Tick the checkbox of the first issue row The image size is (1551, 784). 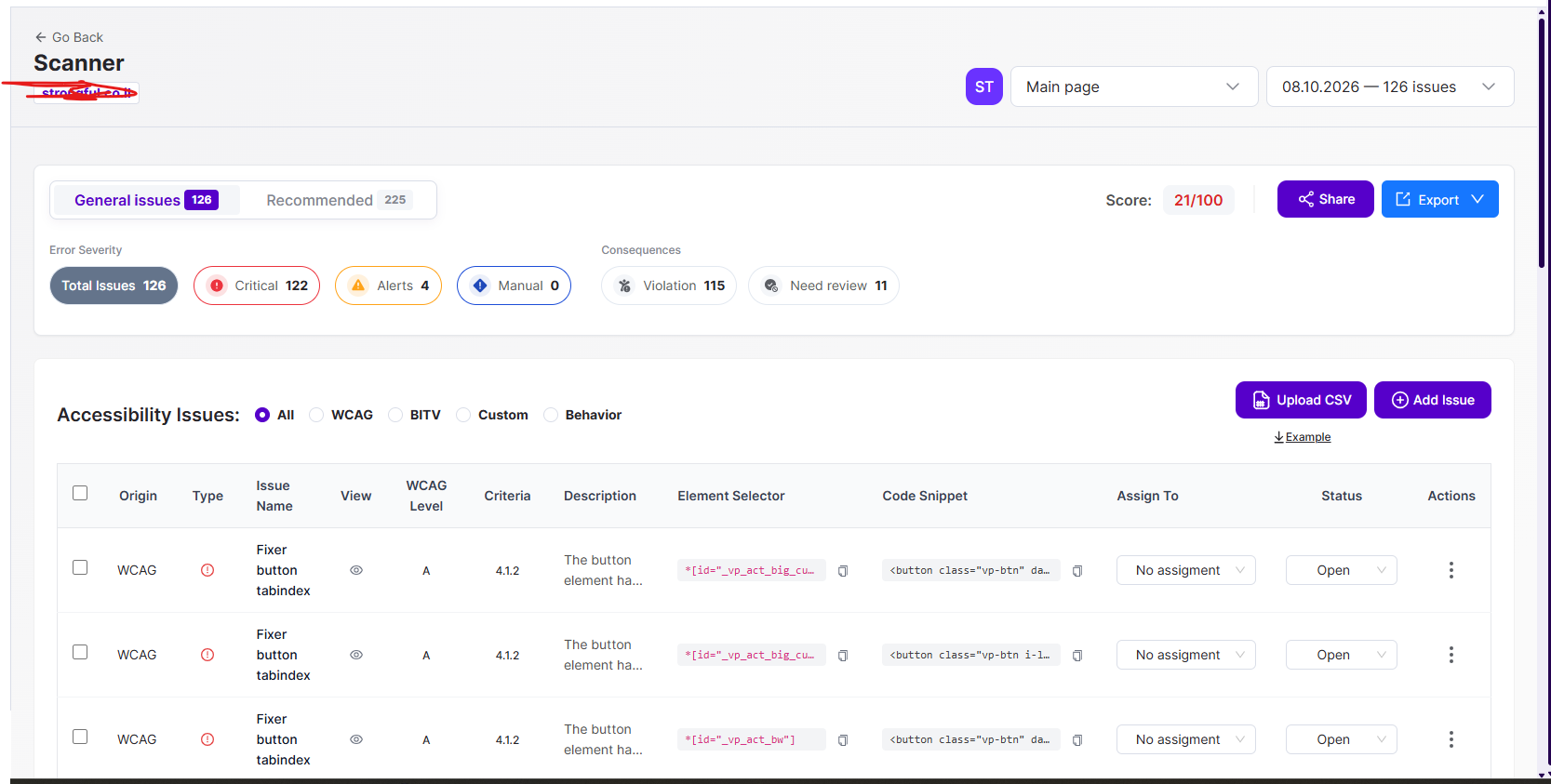(80, 567)
